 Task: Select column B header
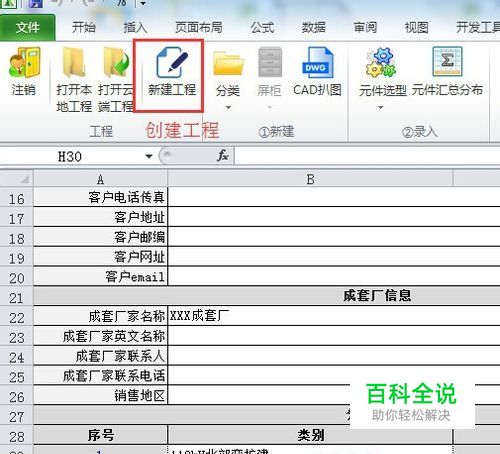(x=310, y=179)
